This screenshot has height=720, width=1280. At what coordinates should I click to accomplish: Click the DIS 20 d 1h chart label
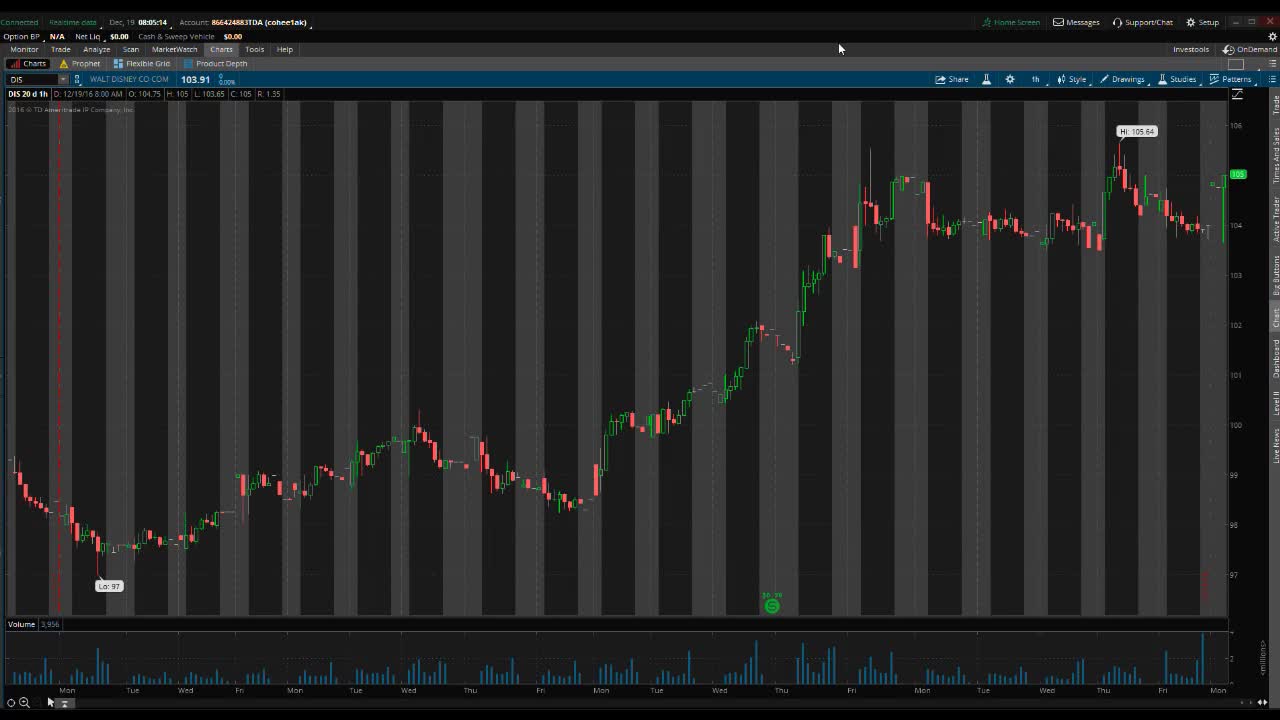(x=28, y=94)
